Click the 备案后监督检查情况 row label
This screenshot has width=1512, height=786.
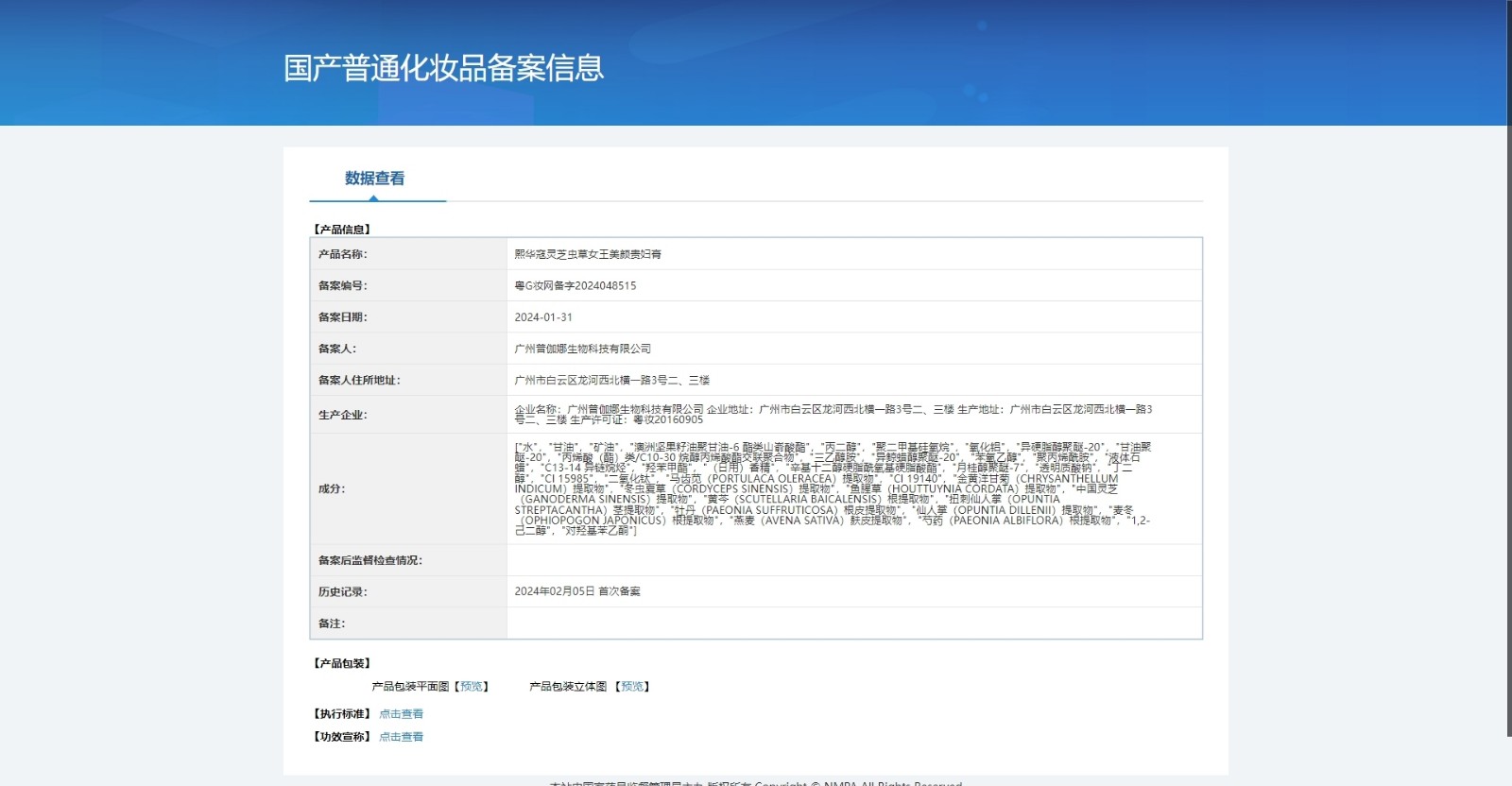(x=370, y=560)
